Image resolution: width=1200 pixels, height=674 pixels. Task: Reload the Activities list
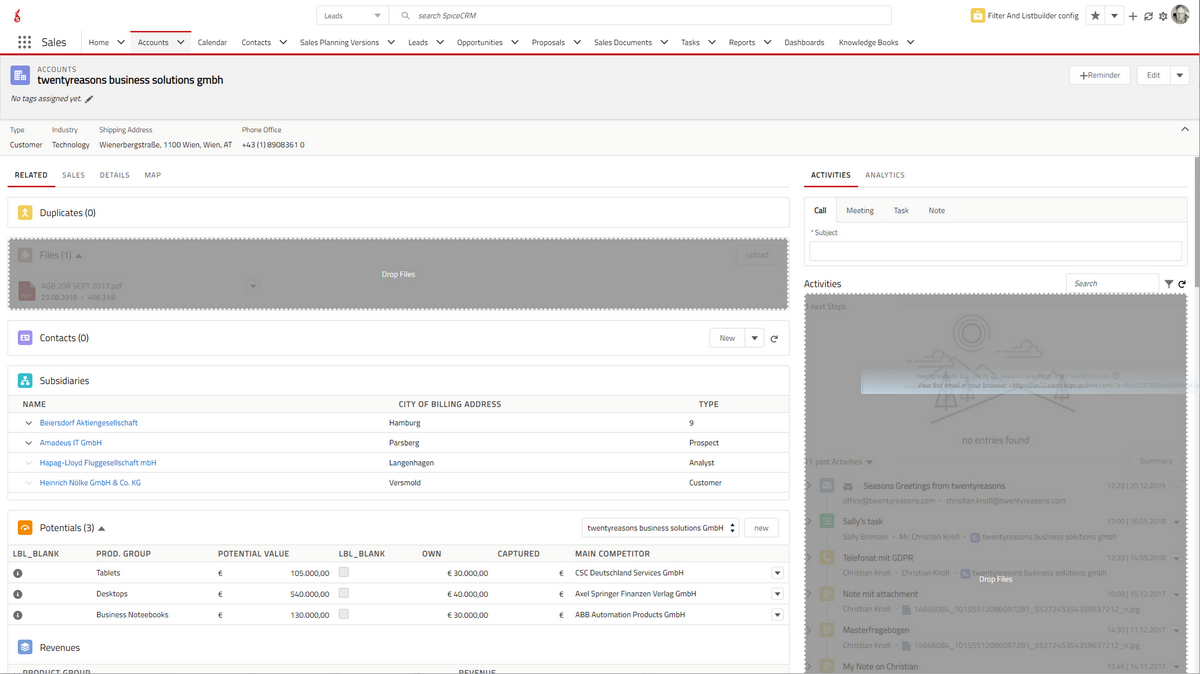click(x=1182, y=284)
